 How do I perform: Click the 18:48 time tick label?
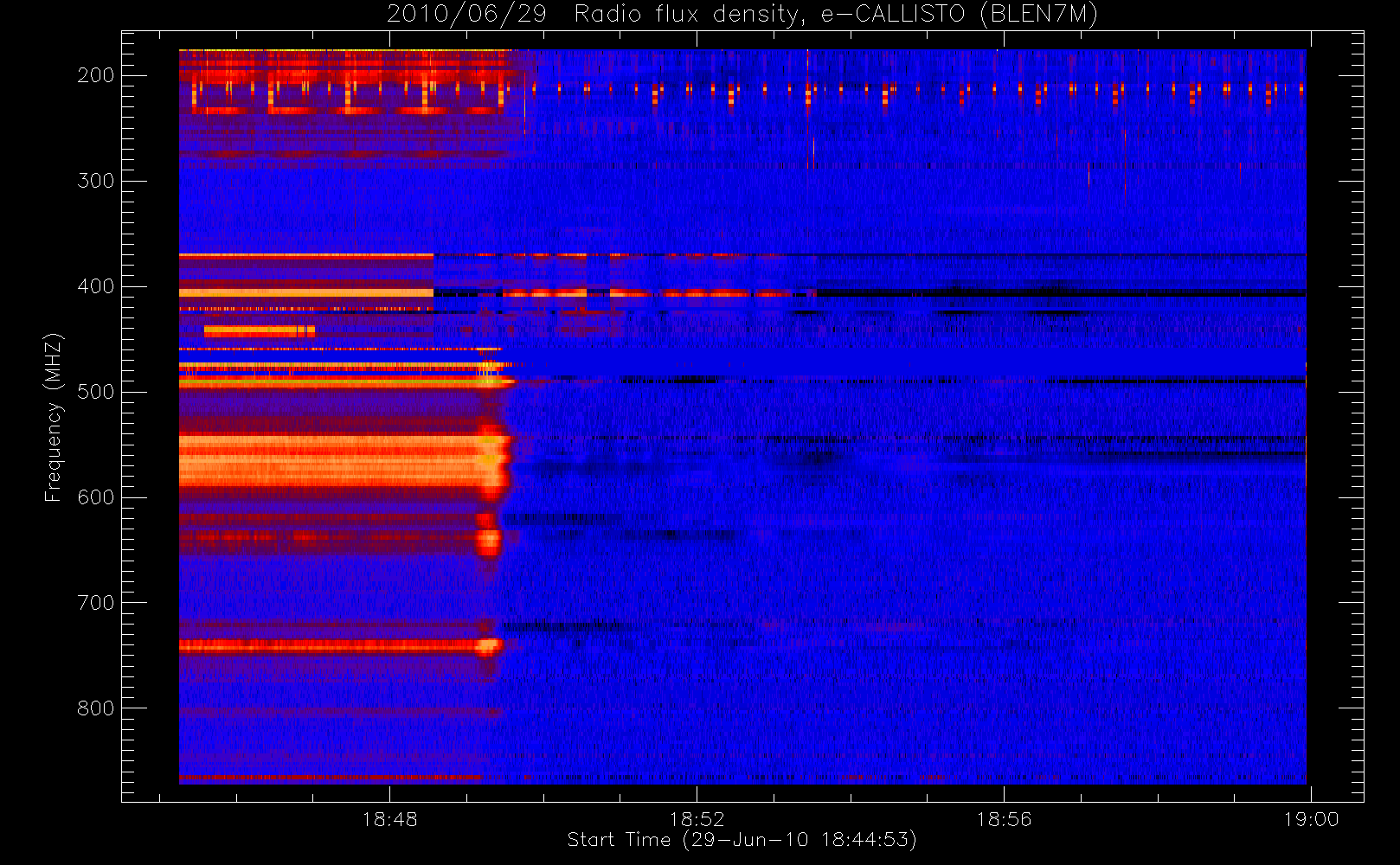click(x=389, y=819)
